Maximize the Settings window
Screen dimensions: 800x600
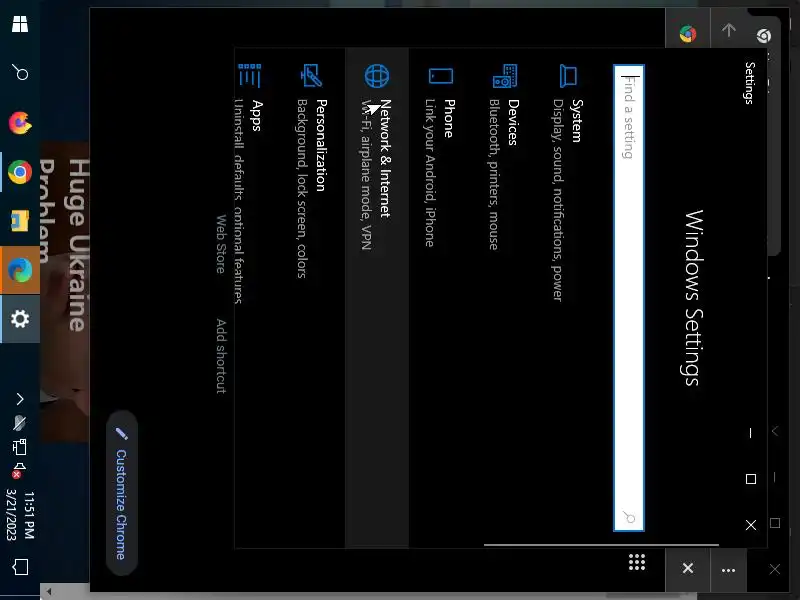751,479
